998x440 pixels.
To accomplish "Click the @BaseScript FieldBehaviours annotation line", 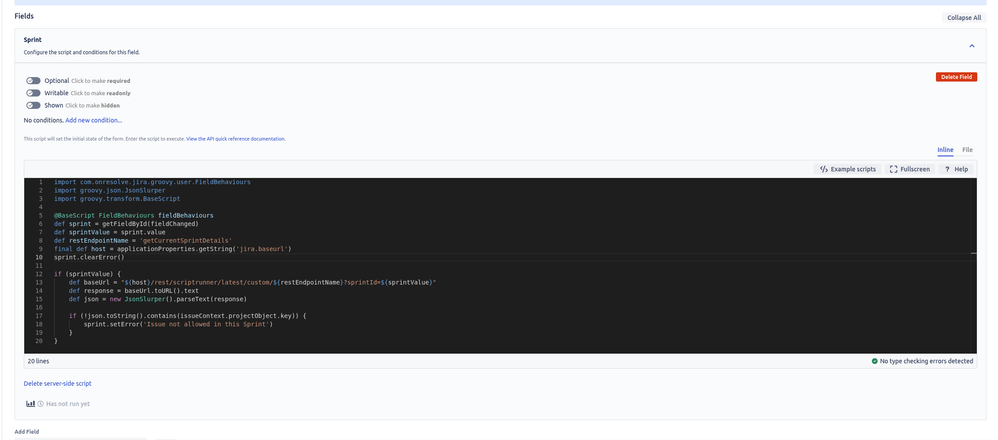I will [134, 215].
